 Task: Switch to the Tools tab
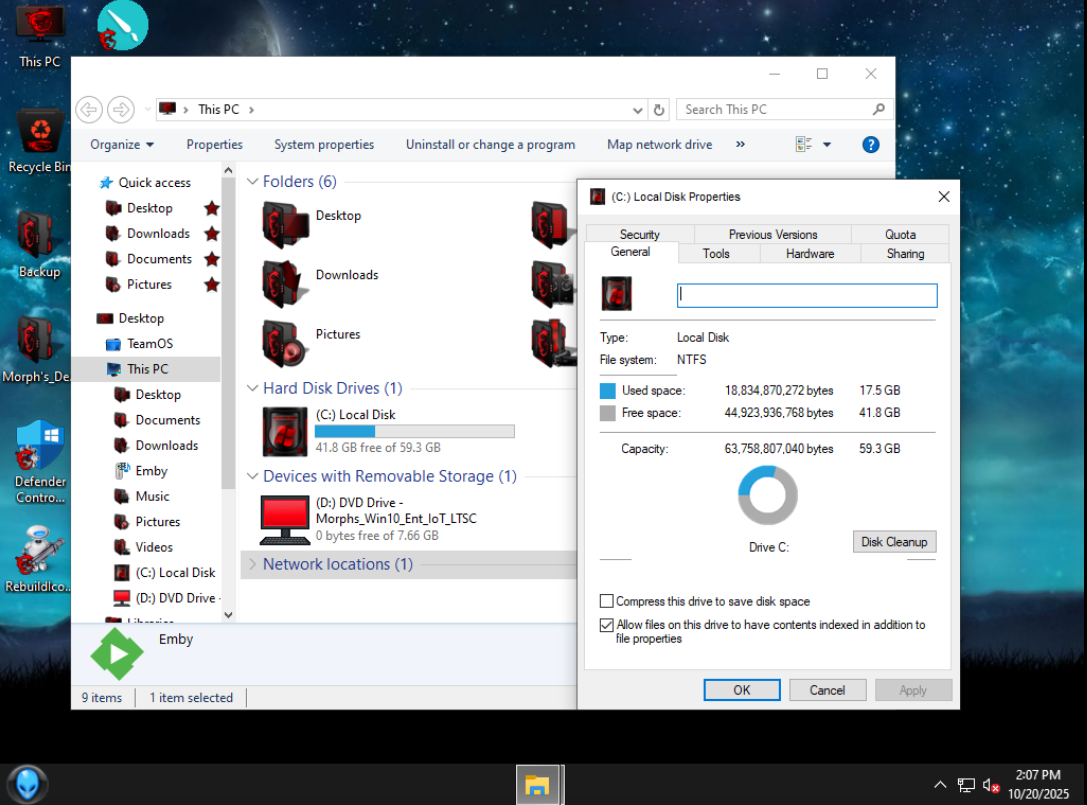(715, 254)
